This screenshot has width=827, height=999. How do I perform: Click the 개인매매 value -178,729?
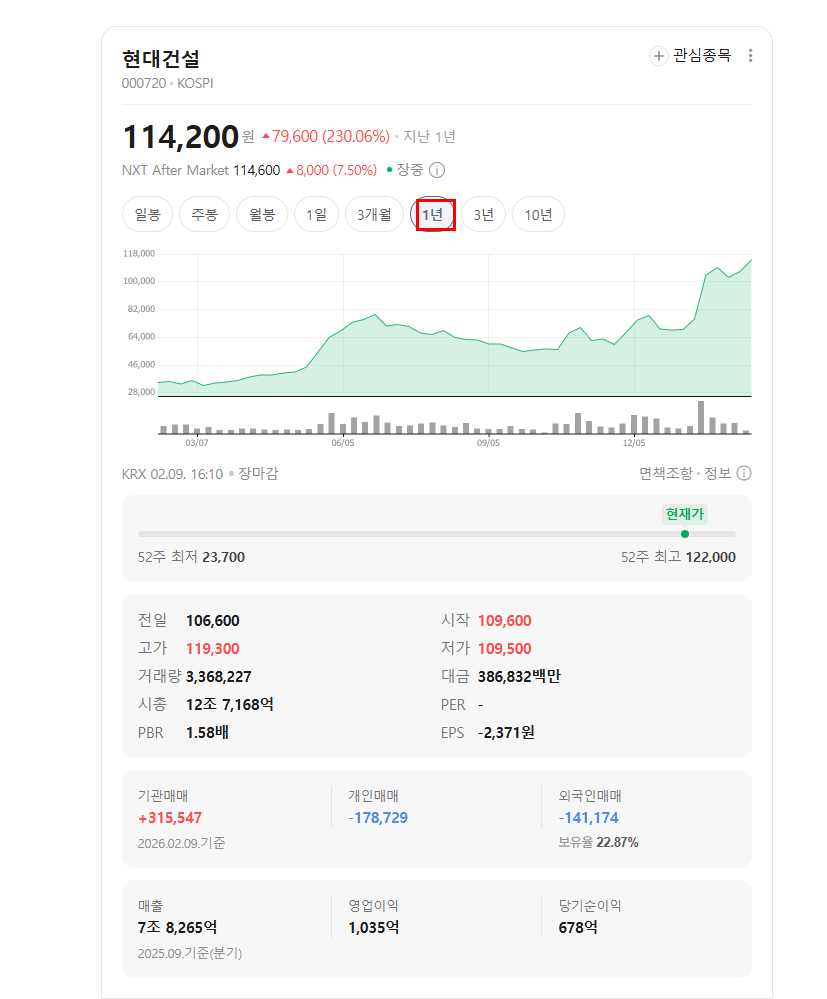(x=378, y=818)
